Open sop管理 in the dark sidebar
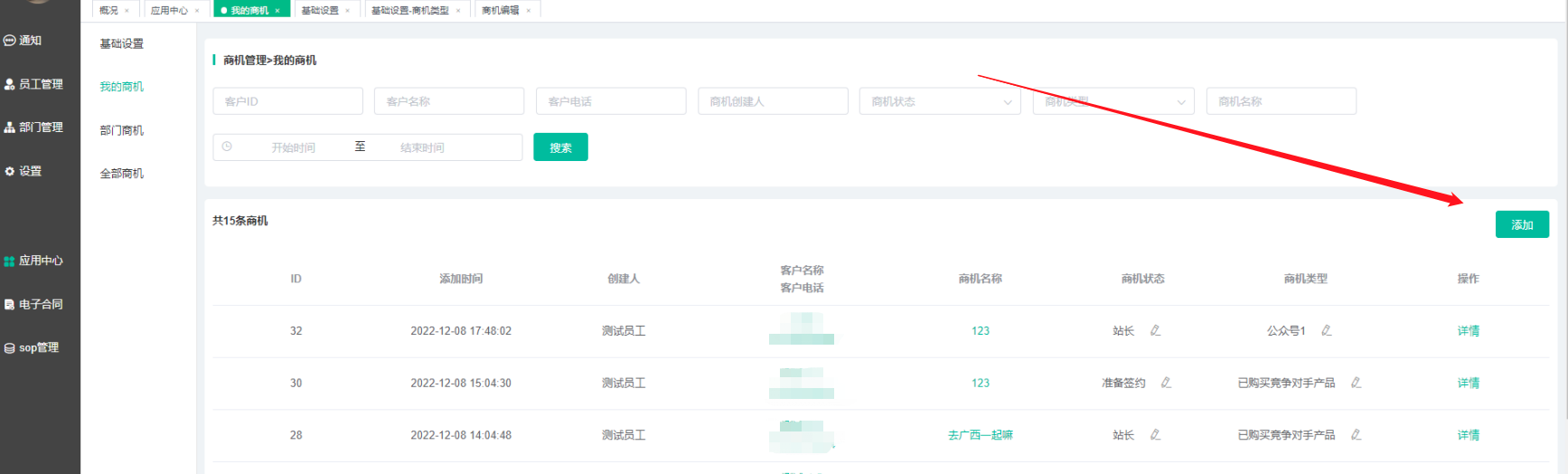This screenshot has height=474, width=1568. coord(32,347)
